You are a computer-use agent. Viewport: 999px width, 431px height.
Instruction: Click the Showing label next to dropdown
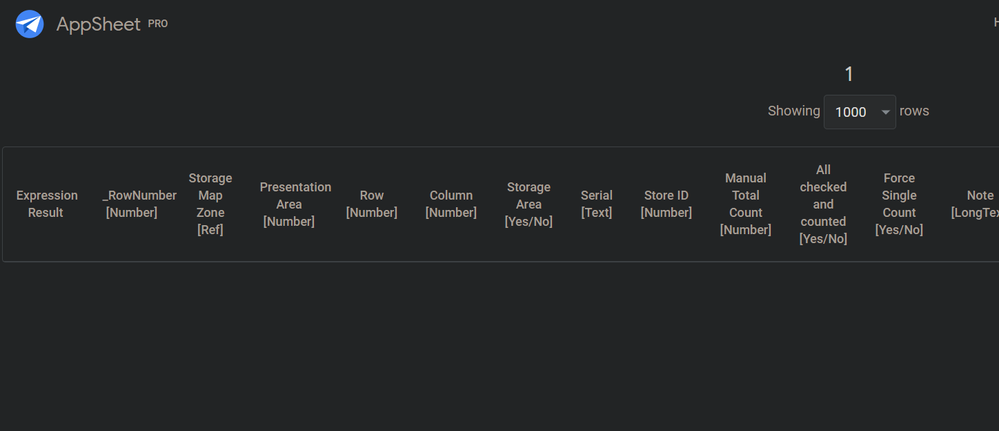click(x=794, y=111)
